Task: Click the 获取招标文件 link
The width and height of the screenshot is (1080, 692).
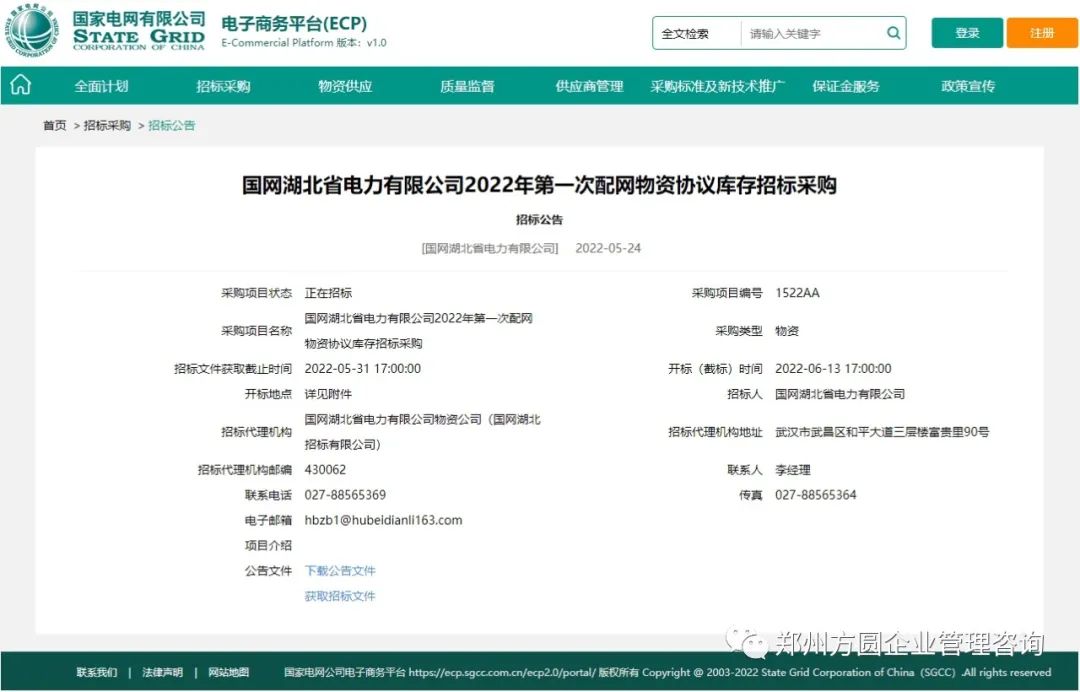Action: [340, 596]
